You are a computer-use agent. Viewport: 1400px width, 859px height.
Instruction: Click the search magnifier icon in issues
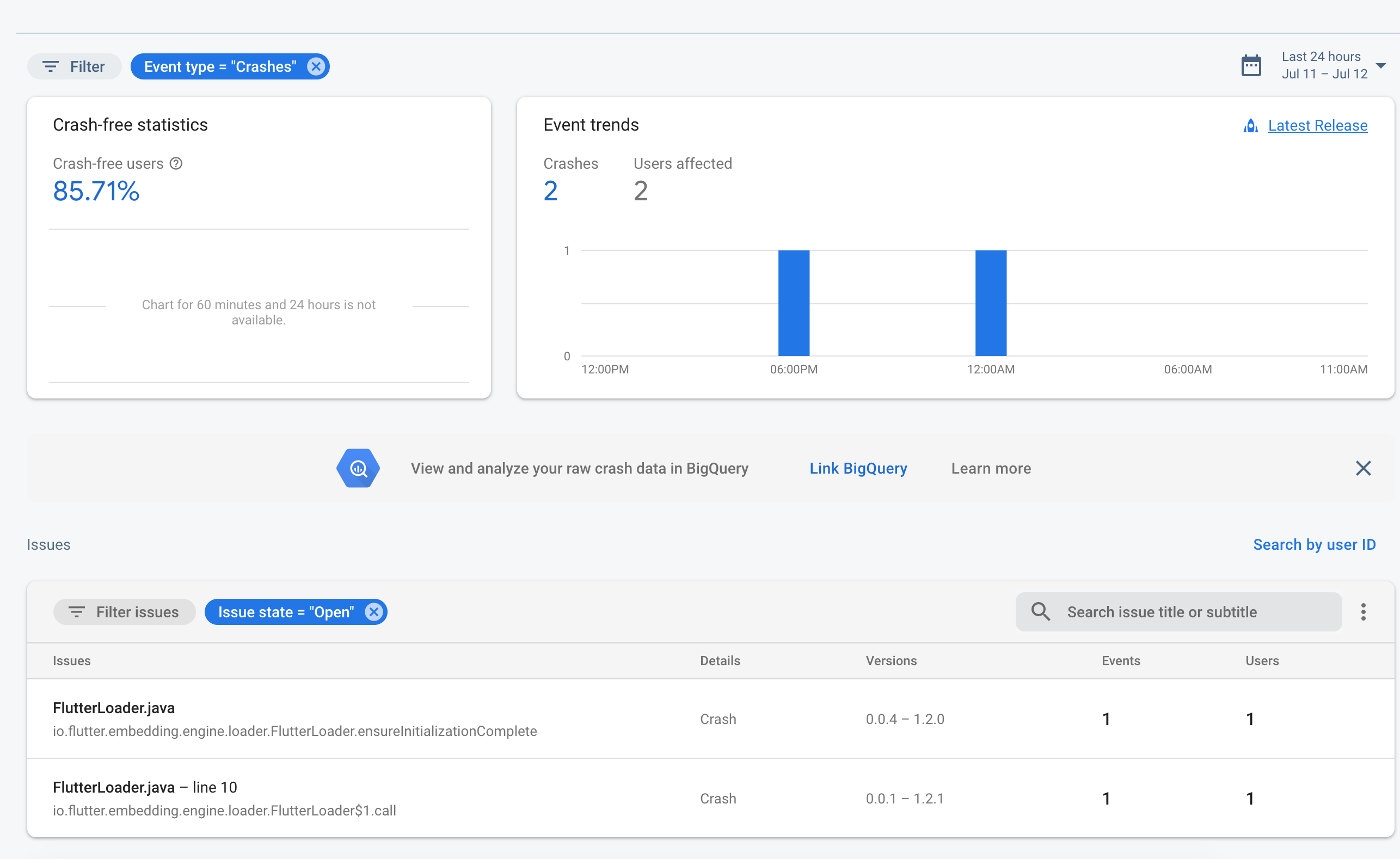[1040, 612]
